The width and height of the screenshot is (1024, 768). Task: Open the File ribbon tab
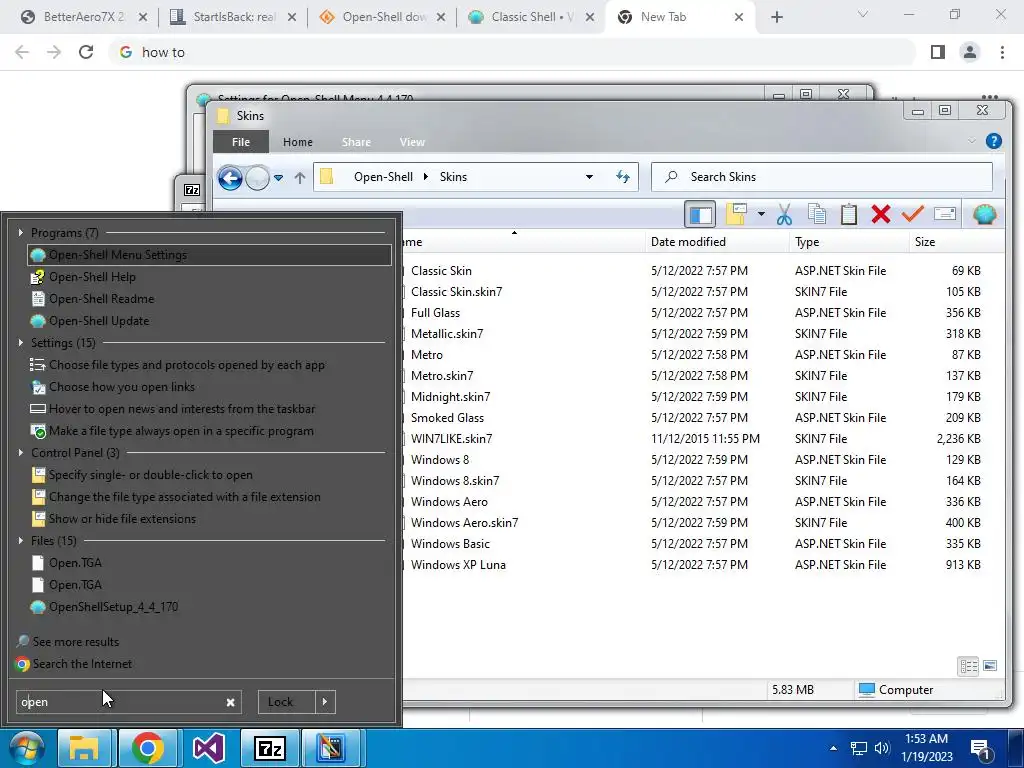click(x=241, y=142)
